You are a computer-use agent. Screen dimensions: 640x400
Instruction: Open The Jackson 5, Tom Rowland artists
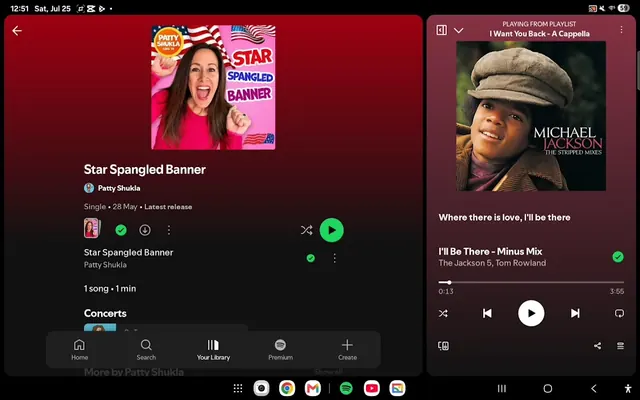492,263
